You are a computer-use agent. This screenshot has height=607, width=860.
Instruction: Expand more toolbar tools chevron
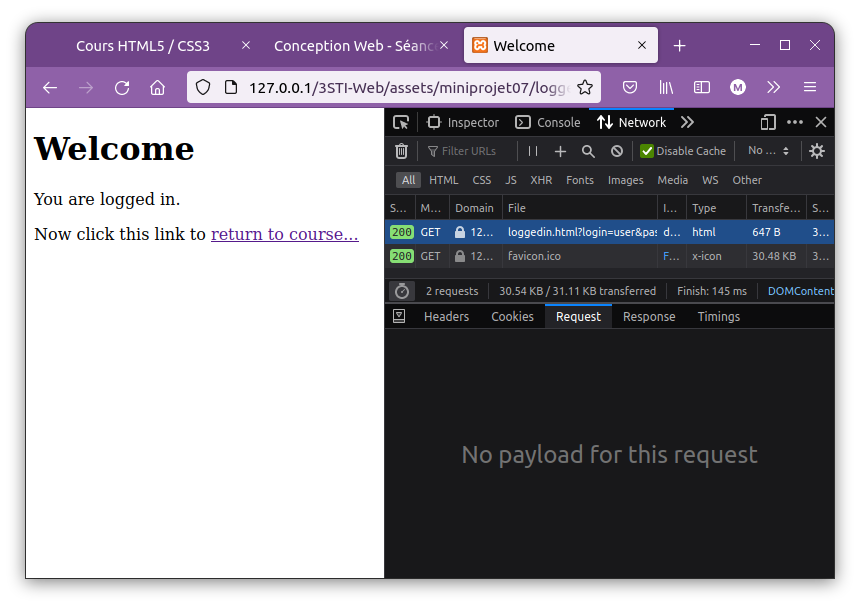coord(773,87)
